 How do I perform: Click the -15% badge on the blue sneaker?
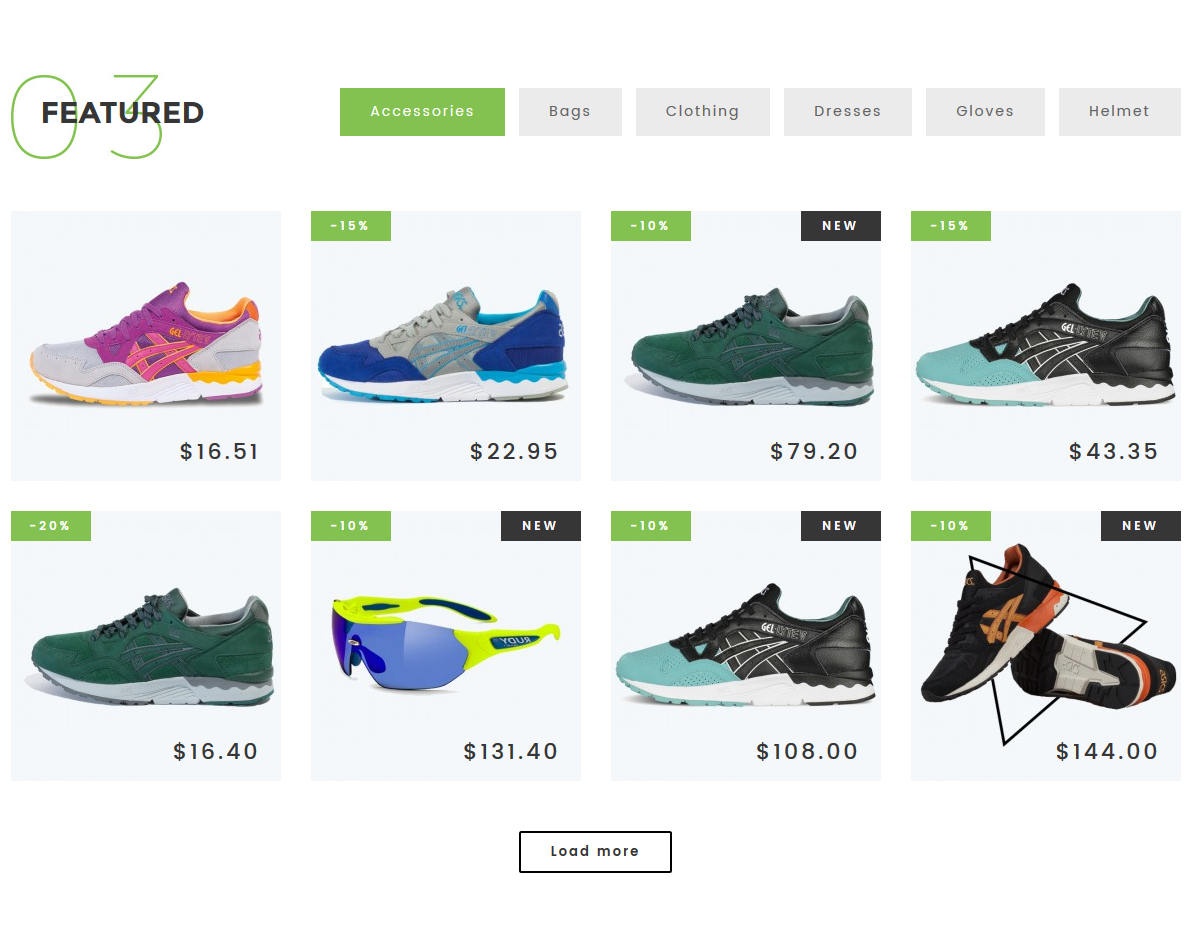[350, 226]
